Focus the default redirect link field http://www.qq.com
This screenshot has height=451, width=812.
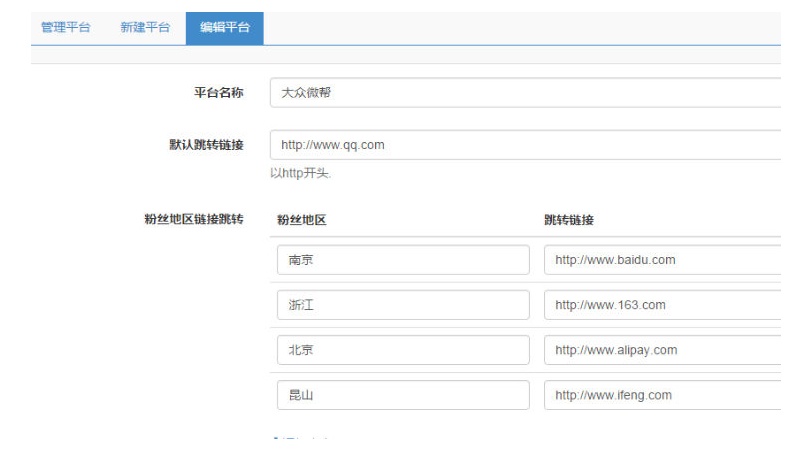(x=525, y=145)
